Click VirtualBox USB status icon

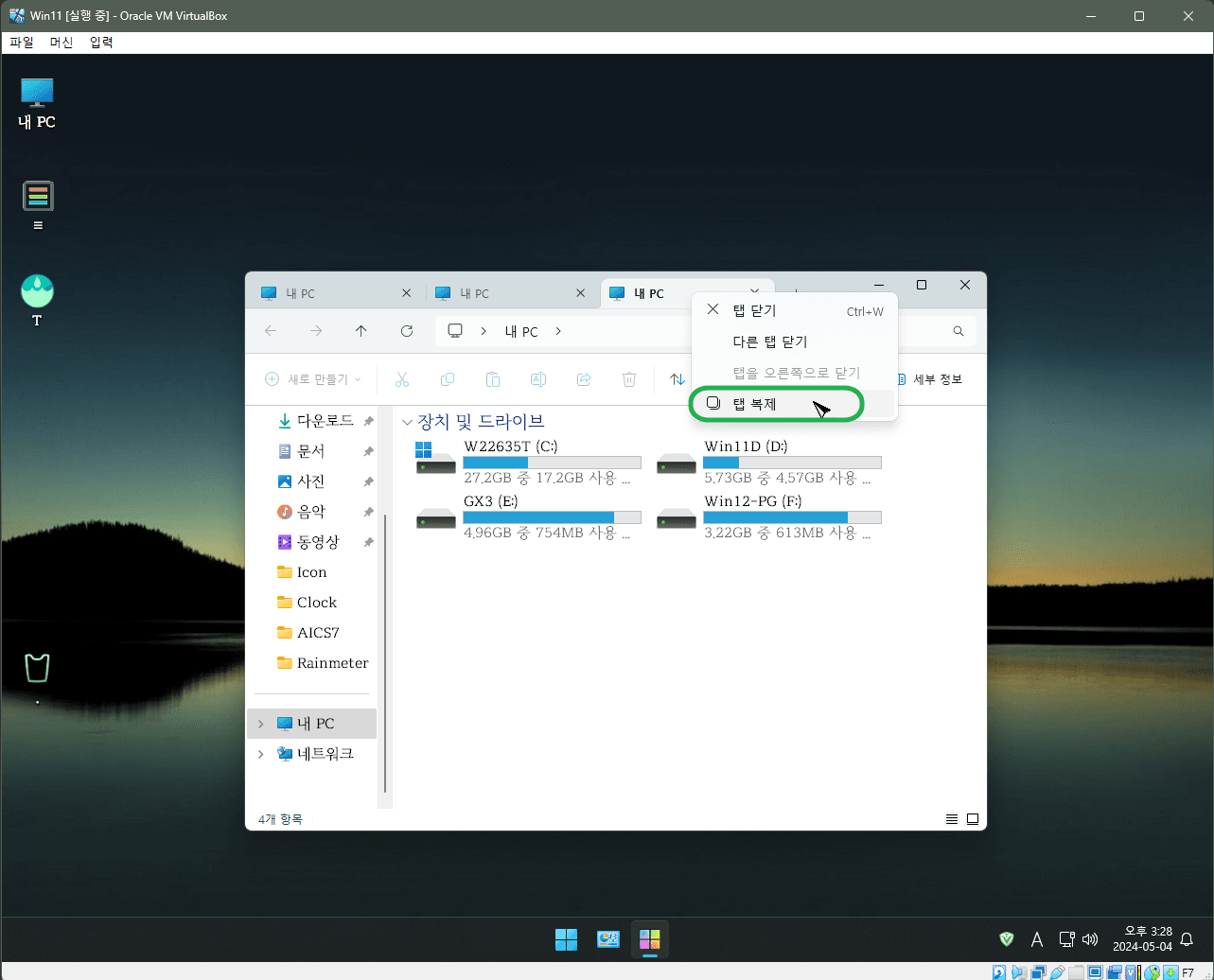coord(1057,971)
